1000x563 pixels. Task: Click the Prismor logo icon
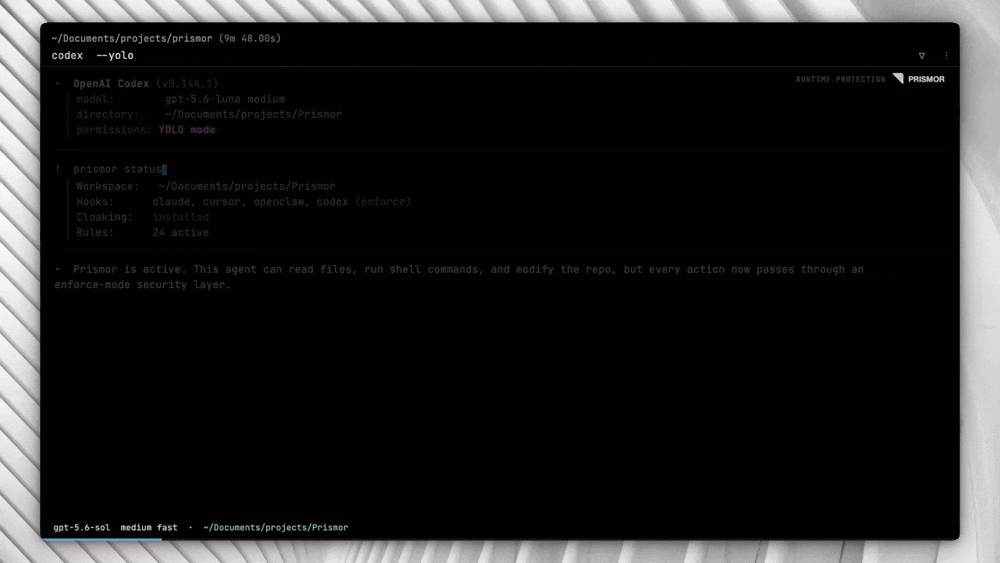coord(898,78)
